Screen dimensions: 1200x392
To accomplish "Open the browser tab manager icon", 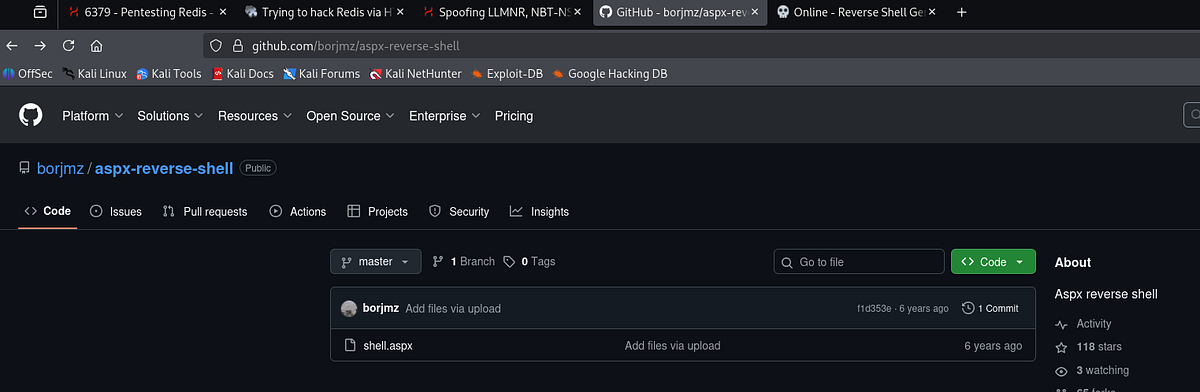I will coord(40,12).
